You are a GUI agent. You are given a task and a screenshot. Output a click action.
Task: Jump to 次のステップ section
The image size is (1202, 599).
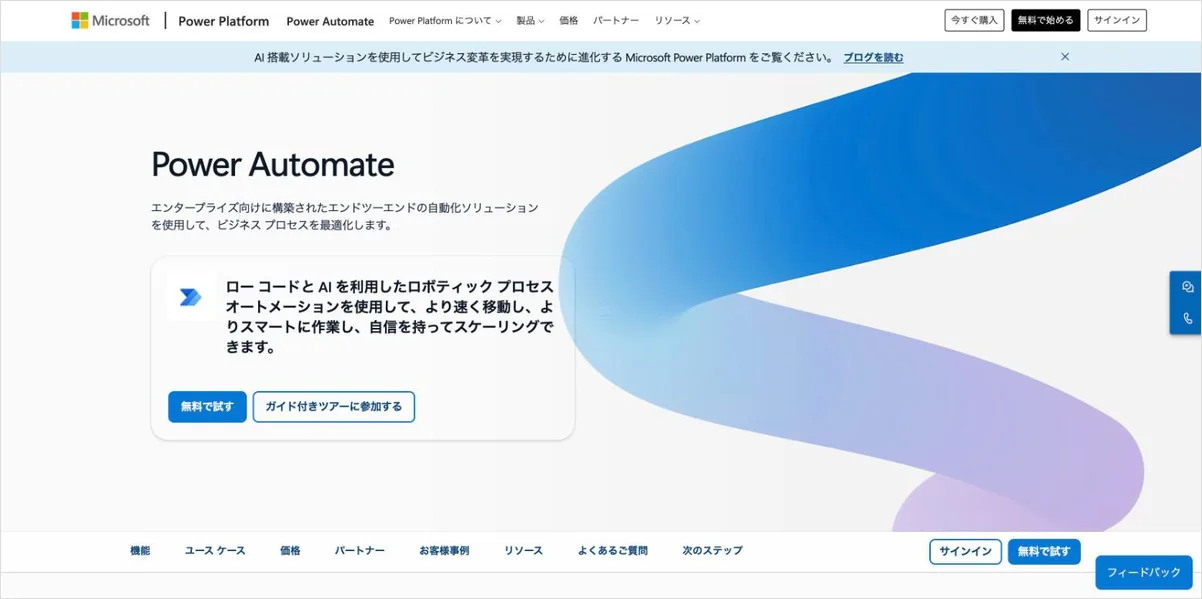713,551
